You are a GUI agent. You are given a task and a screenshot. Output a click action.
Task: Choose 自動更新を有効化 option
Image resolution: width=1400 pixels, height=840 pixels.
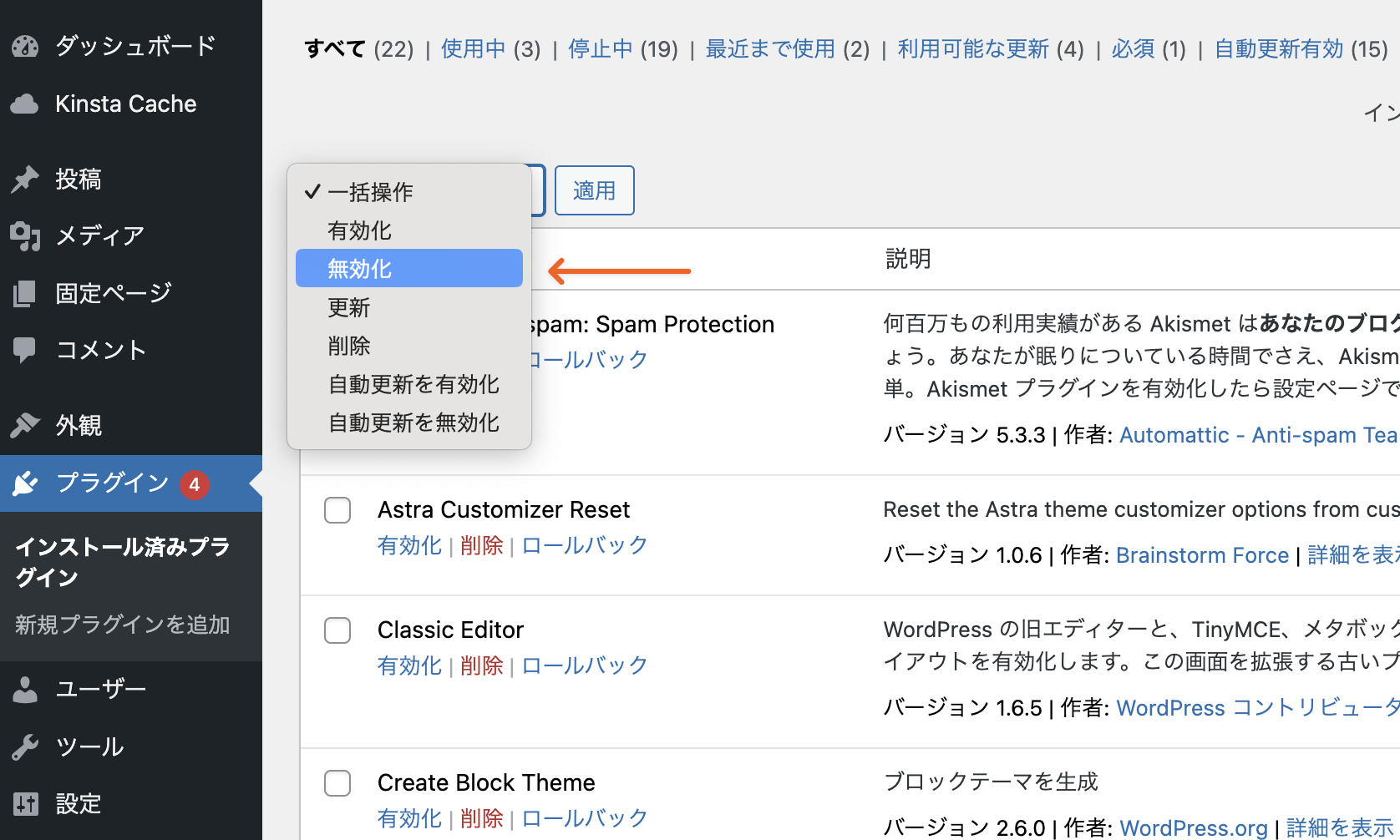click(409, 384)
